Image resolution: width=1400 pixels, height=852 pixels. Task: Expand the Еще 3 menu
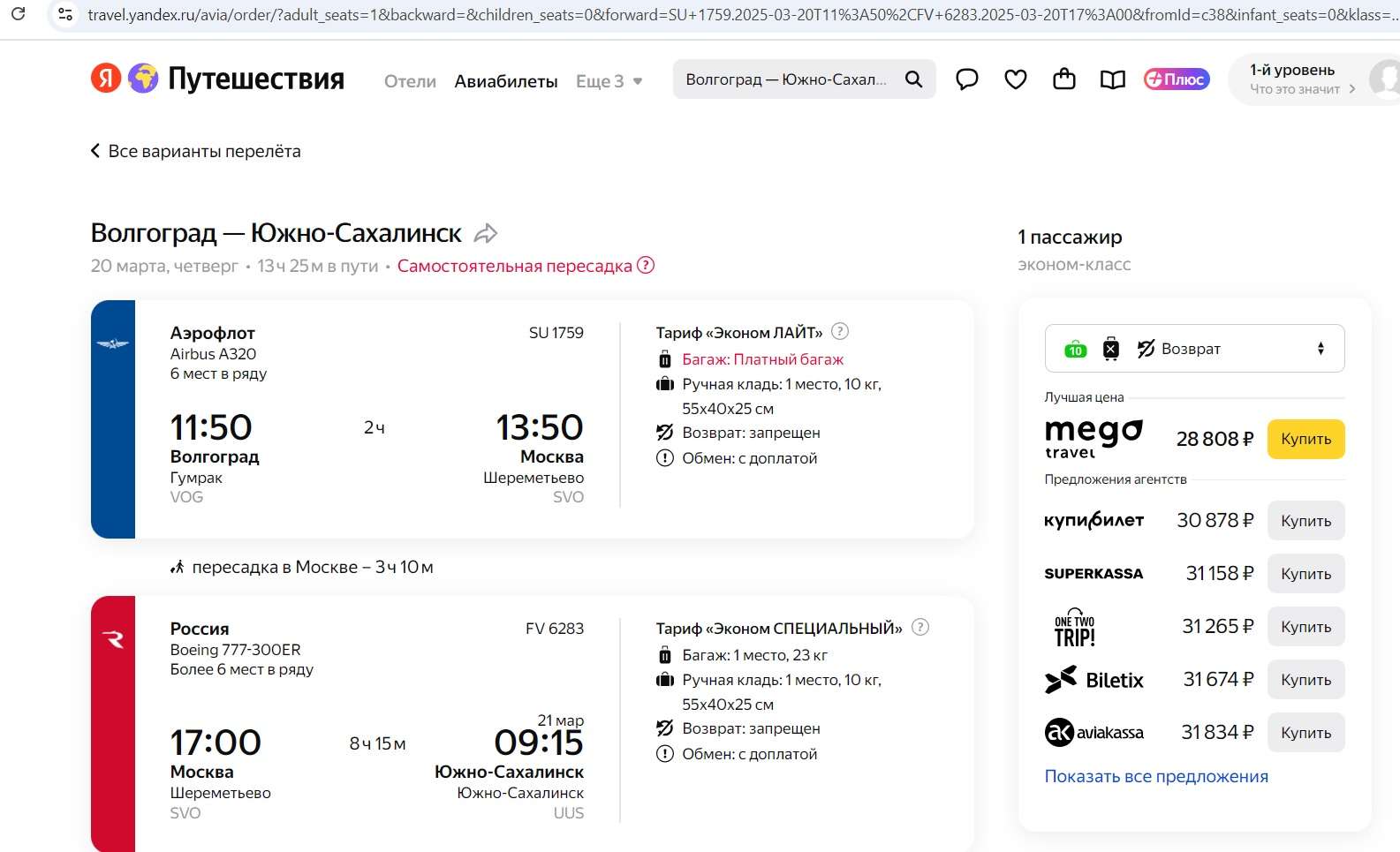(x=609, y=81)
